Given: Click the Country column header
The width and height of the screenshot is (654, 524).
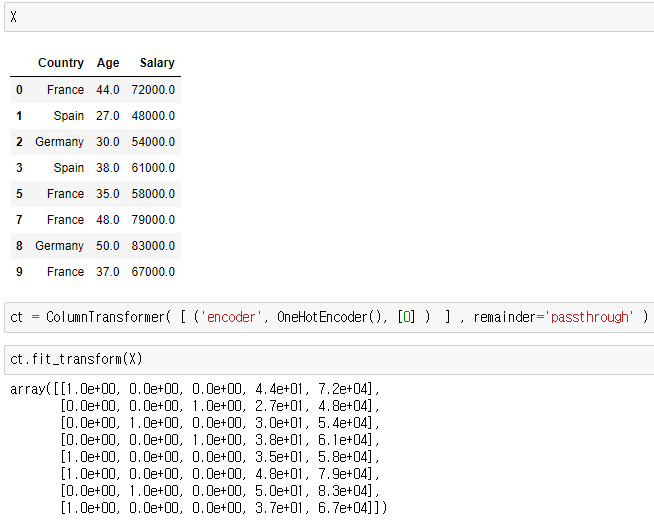Looking at the screenshot, I should coord(61,63).
